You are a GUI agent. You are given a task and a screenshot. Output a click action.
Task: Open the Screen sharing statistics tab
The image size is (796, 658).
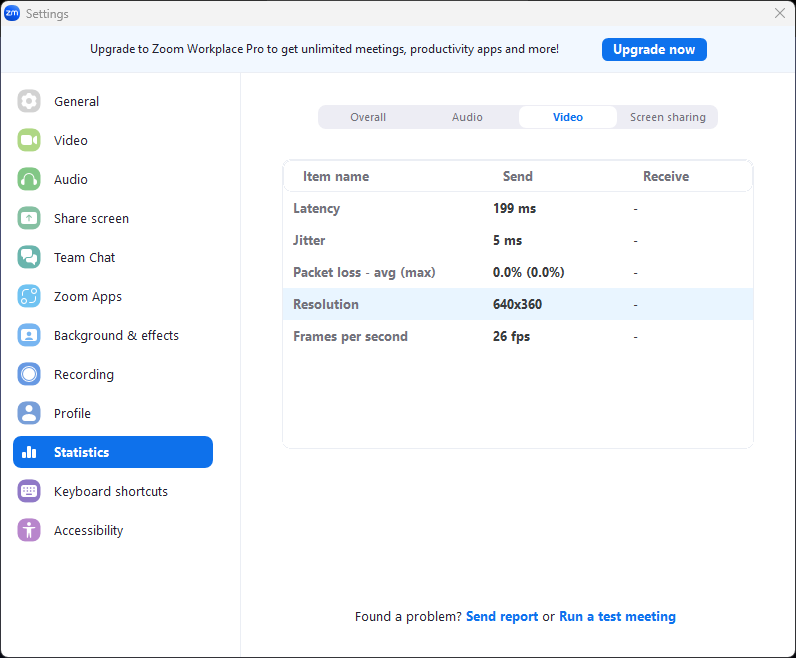(667, 117)
